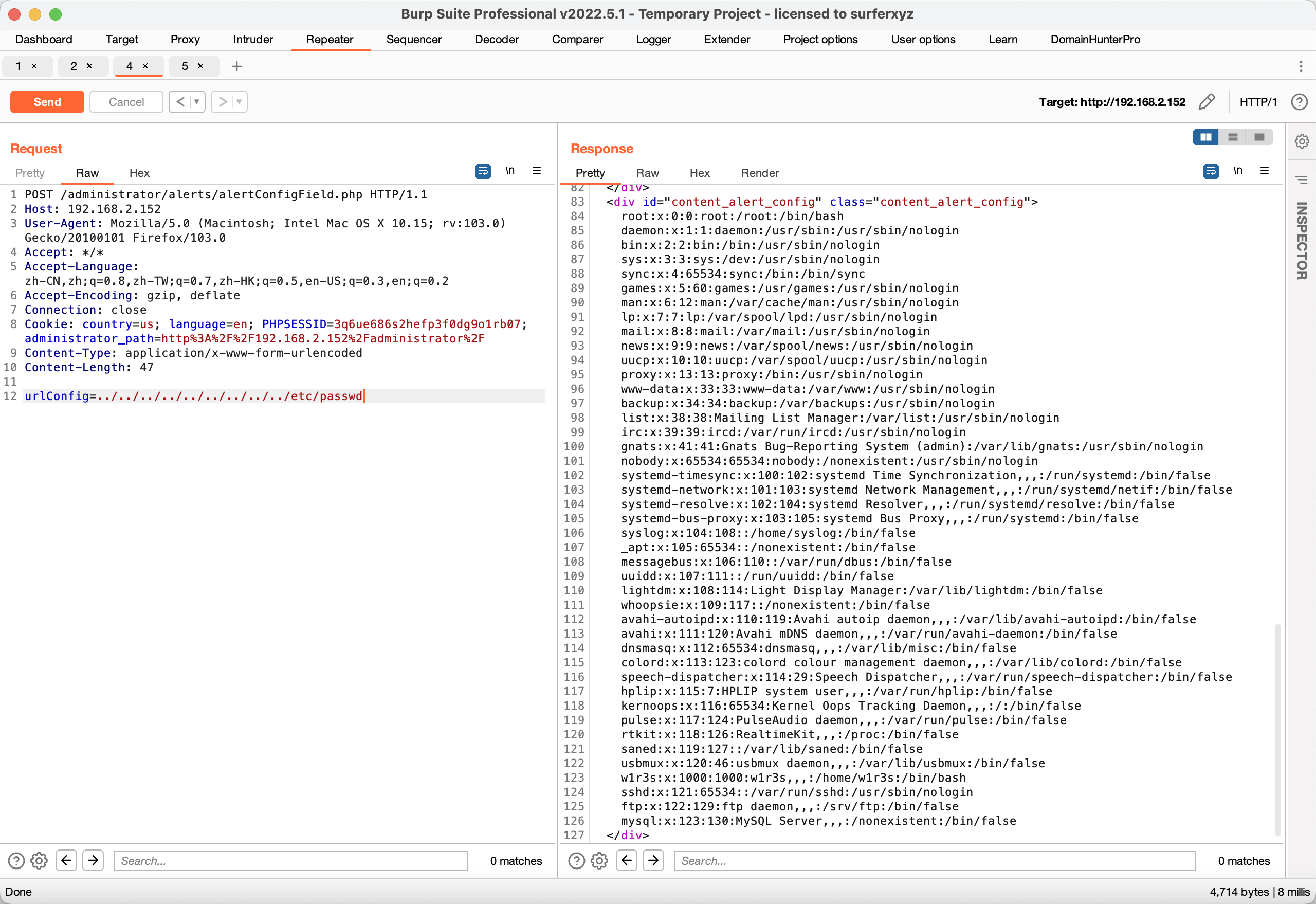The height and width of the screenshot is (904, 1316).
Task: Click the Cancel button
Action: pos(126,102)
